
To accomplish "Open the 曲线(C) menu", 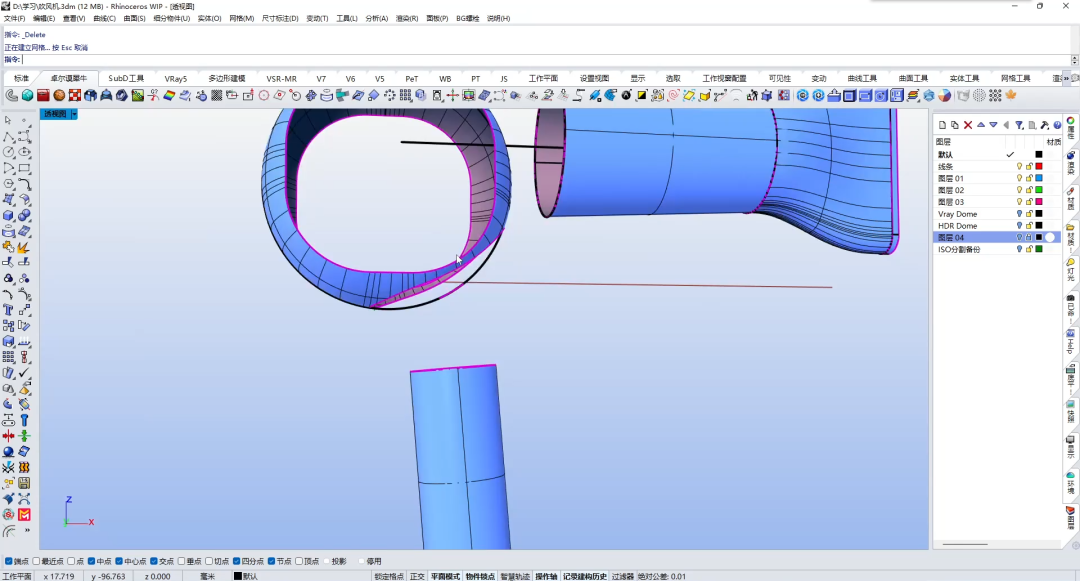I will tap(104, 19).
